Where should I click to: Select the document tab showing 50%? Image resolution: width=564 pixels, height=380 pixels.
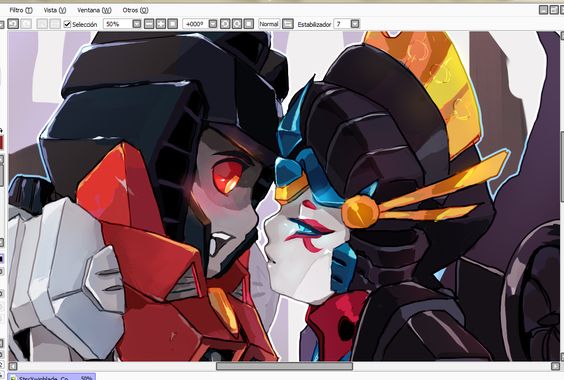[51, 377]
